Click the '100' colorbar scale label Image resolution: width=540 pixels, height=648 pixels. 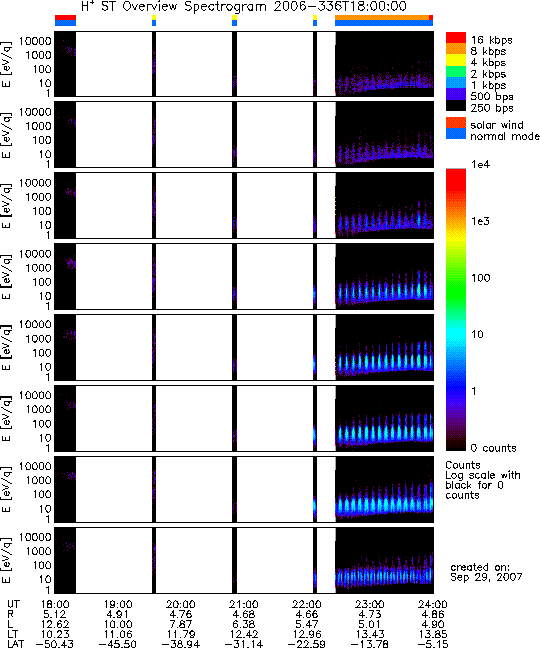click(x=481, y=278)
